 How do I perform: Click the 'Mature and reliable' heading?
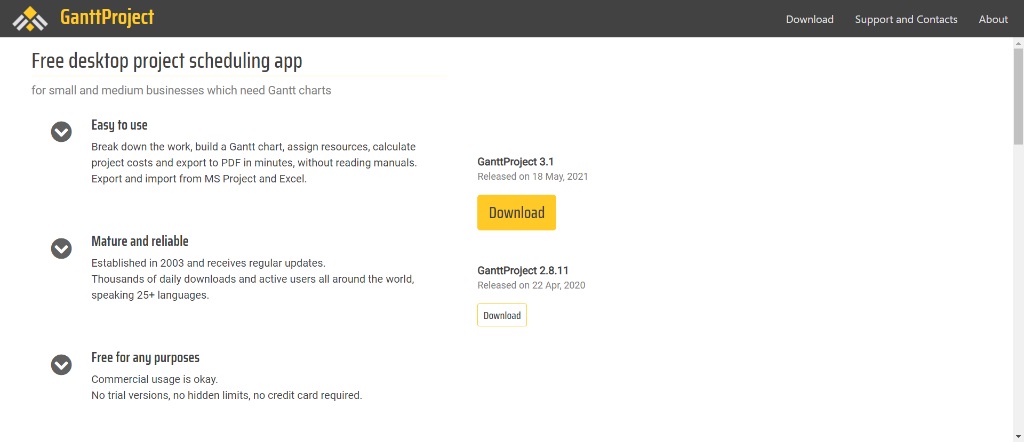(x=140, y=241)
